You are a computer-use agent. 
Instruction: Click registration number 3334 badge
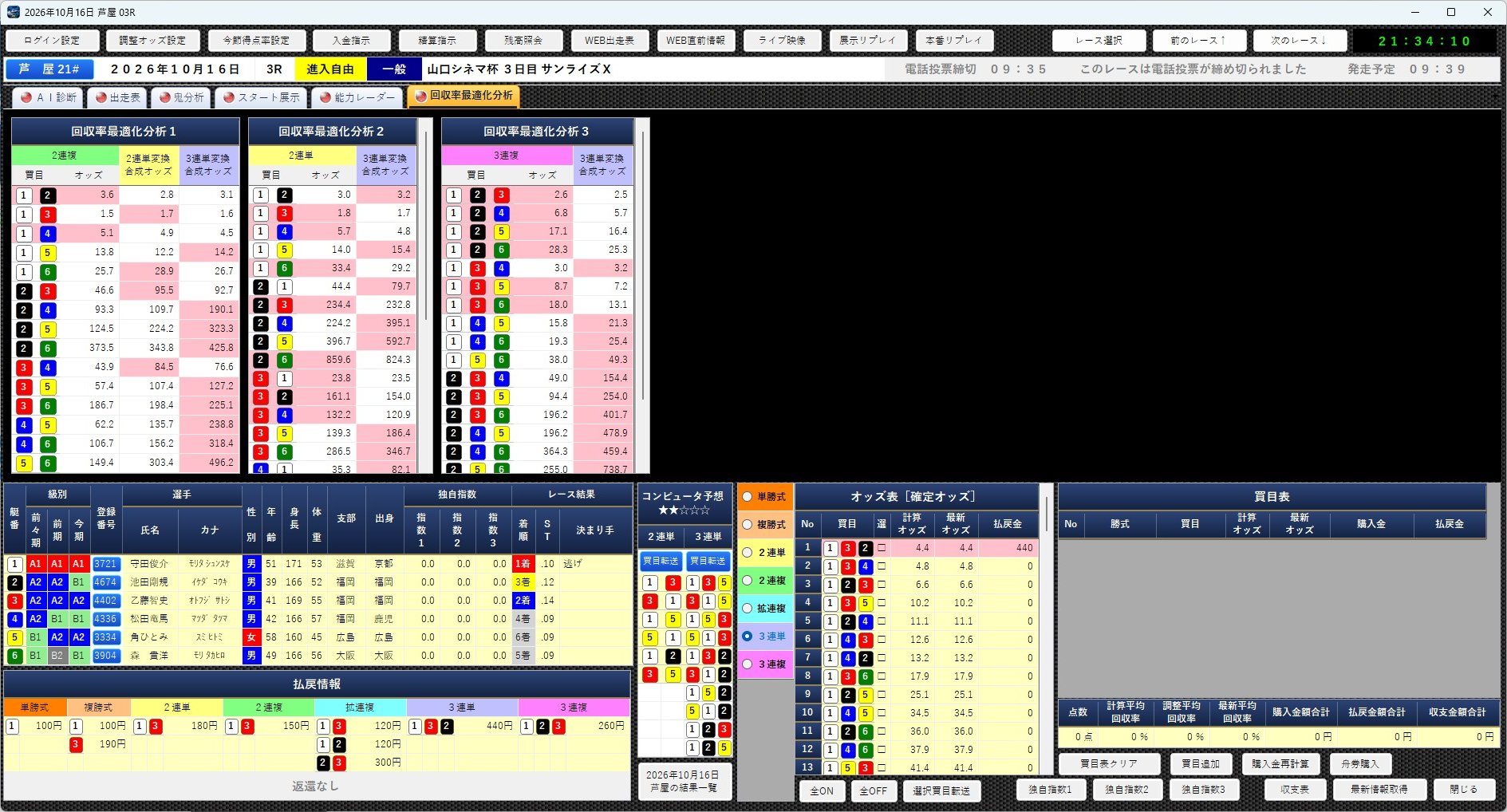click(x=105, y=637)
